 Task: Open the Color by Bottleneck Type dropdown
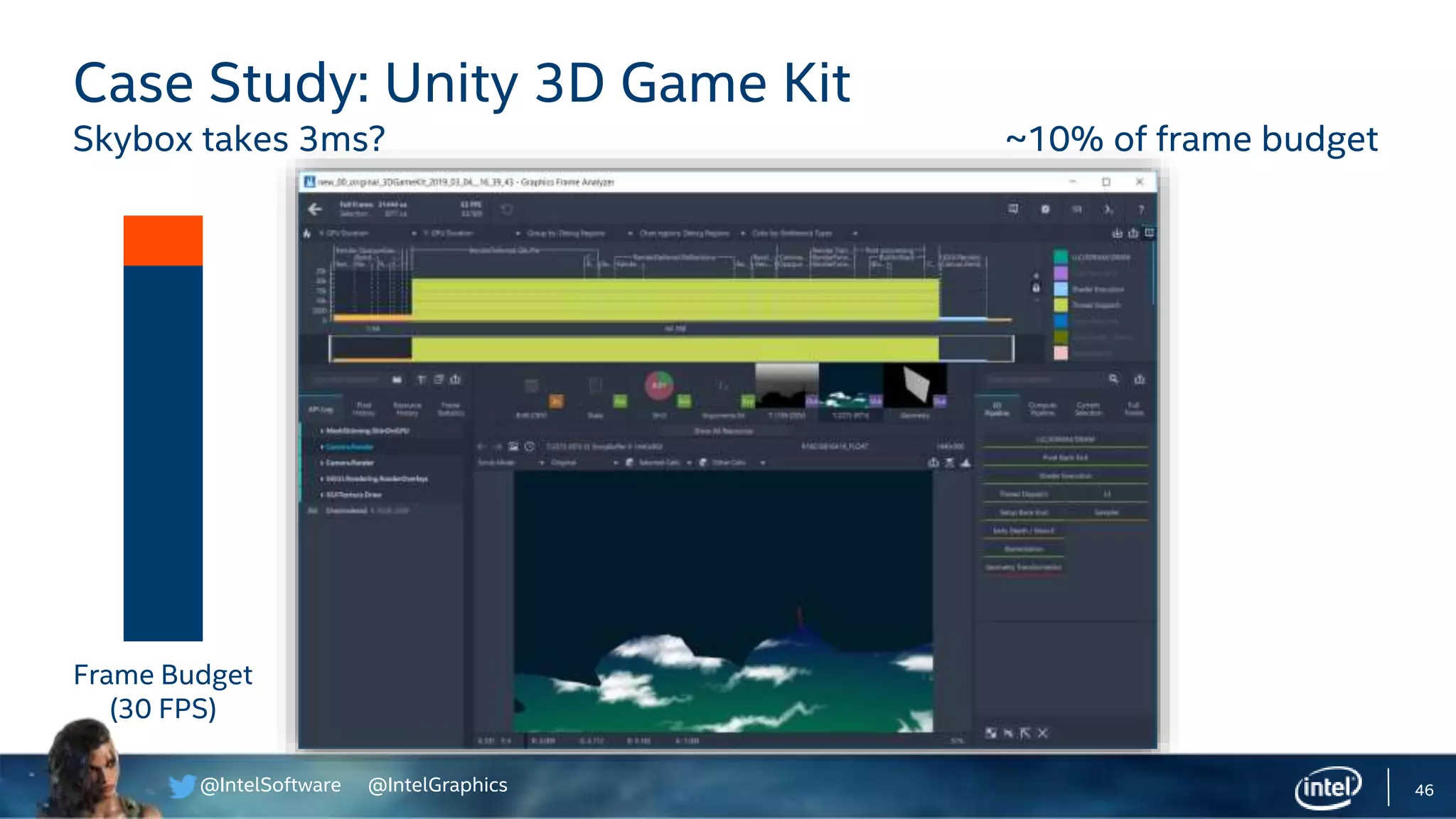click(805, 233)
